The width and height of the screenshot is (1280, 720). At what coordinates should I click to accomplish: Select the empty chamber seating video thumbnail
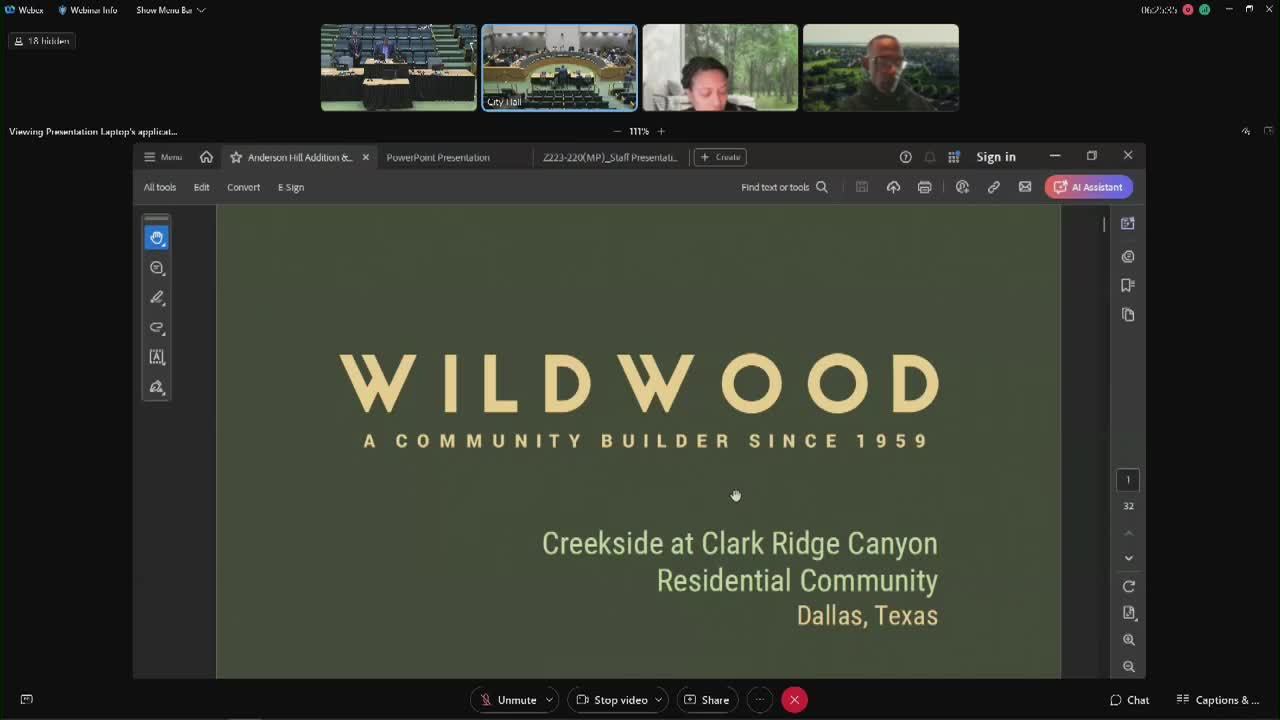399,67
